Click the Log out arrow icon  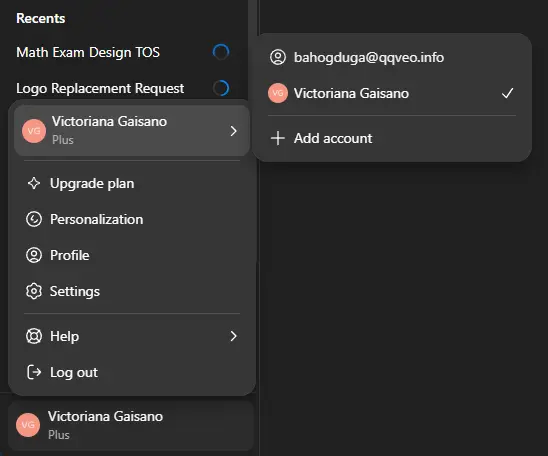click(x=34, y=372)
